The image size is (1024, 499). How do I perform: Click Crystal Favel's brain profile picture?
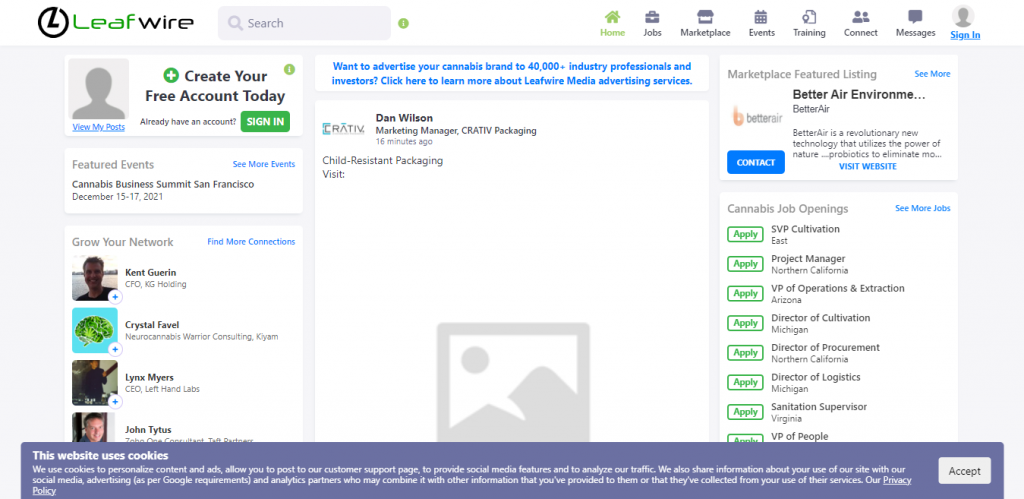click(95, 330)
